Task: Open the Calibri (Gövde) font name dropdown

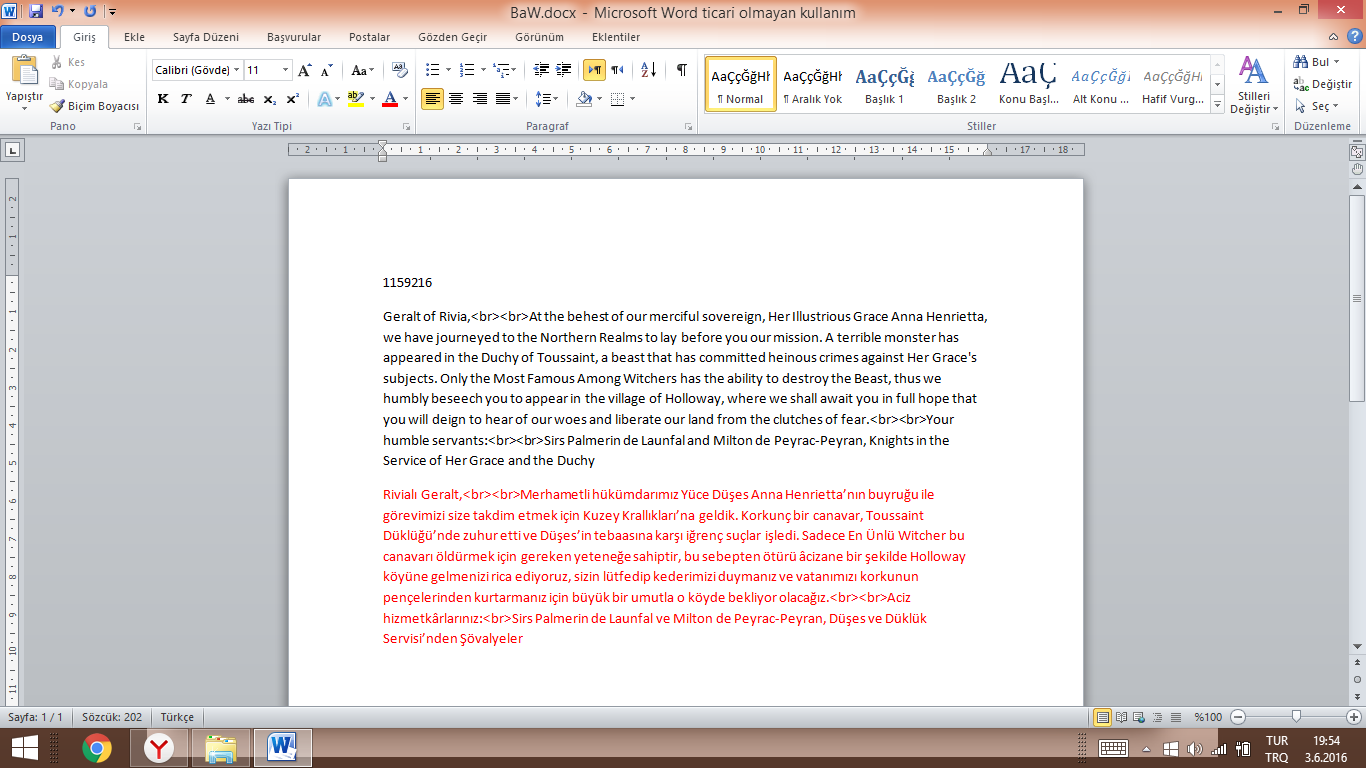Action: coord(237,70)
